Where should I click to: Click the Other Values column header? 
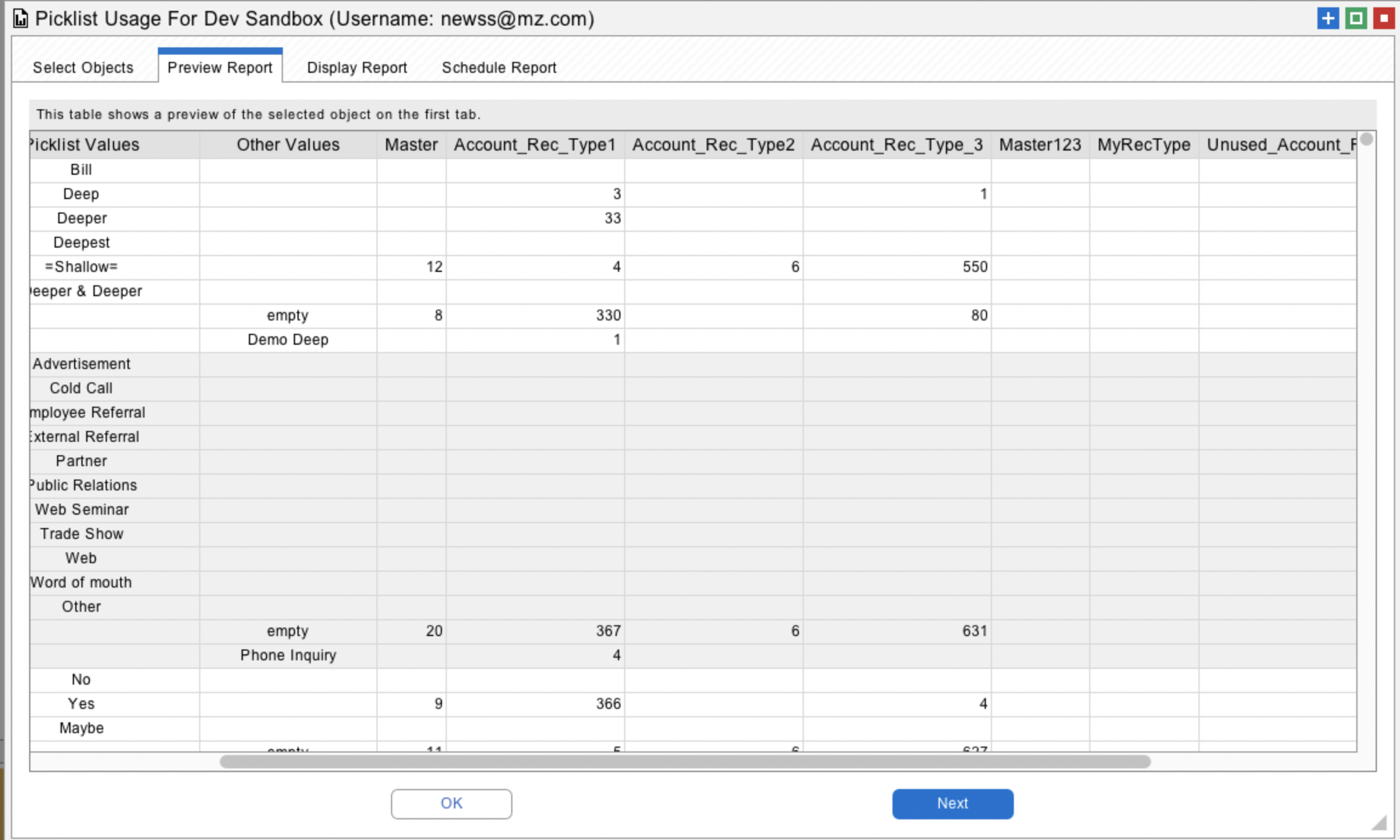(x=288, y=145)
